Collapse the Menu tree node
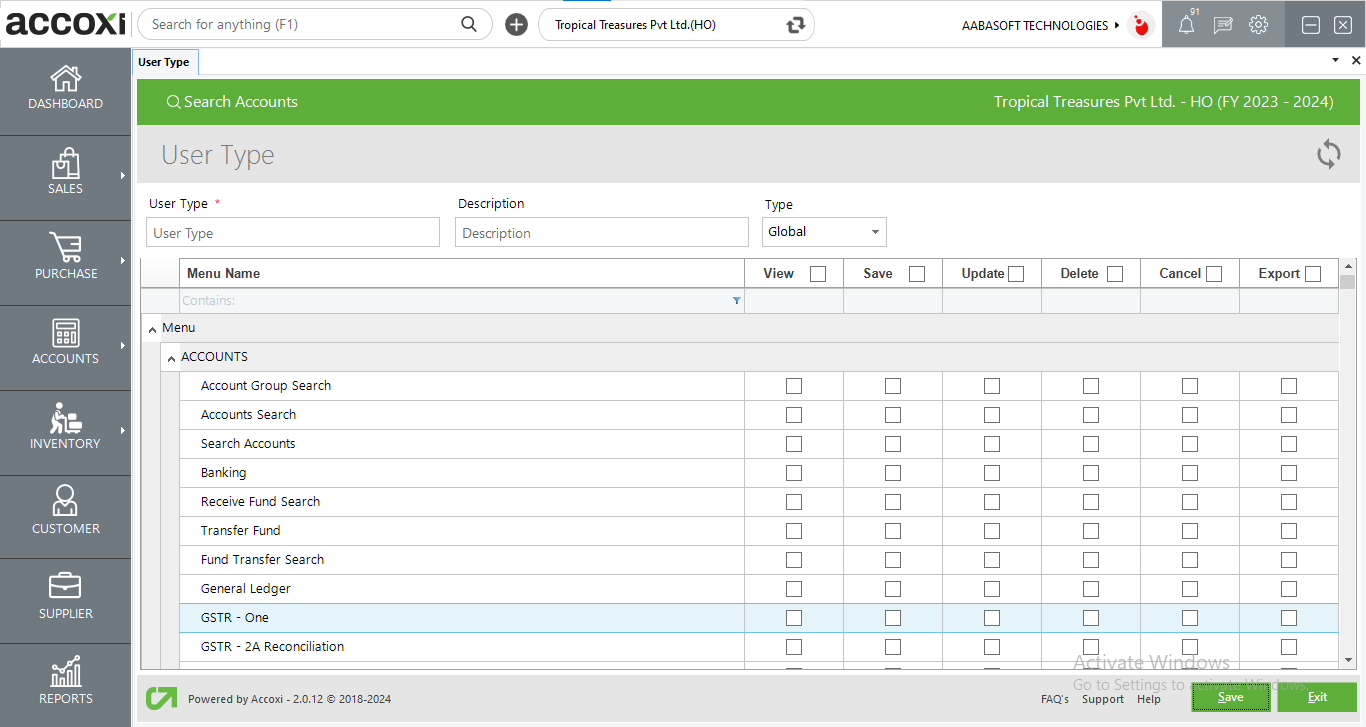The width and height of the screenshot is (1366, 727). 152,327
